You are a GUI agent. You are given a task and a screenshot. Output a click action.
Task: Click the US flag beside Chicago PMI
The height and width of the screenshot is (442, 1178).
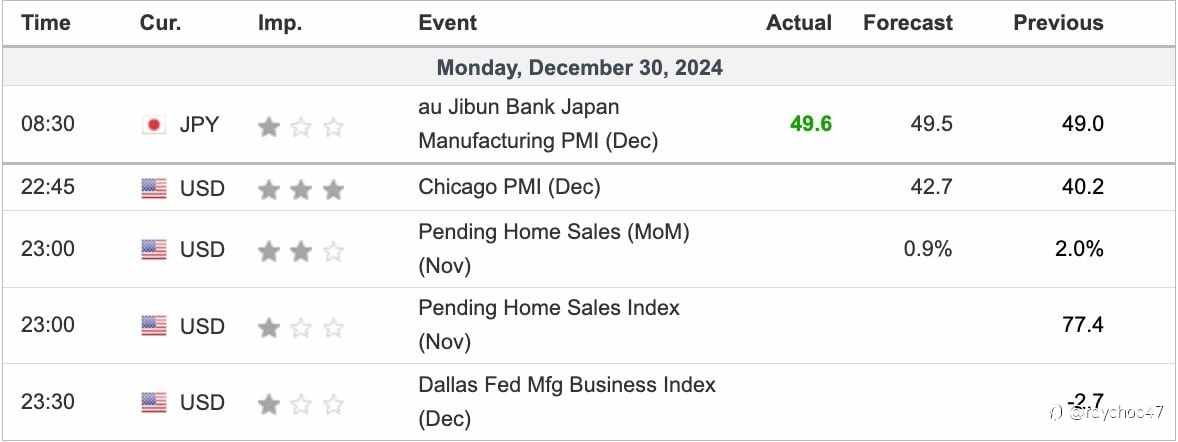pyautogui.click(x=154, y=188)
